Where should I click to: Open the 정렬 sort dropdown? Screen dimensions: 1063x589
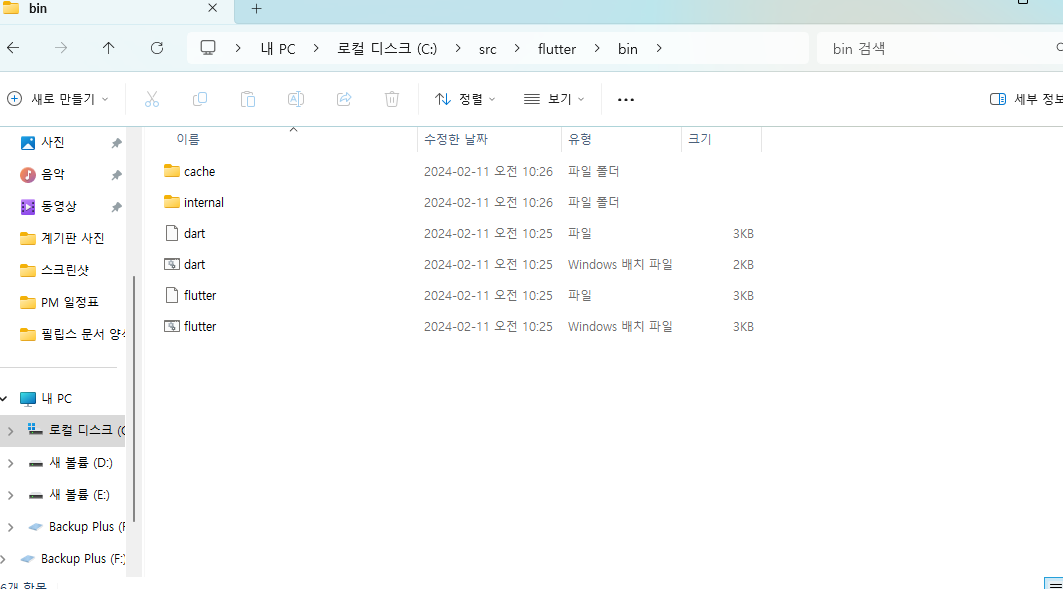465,100
